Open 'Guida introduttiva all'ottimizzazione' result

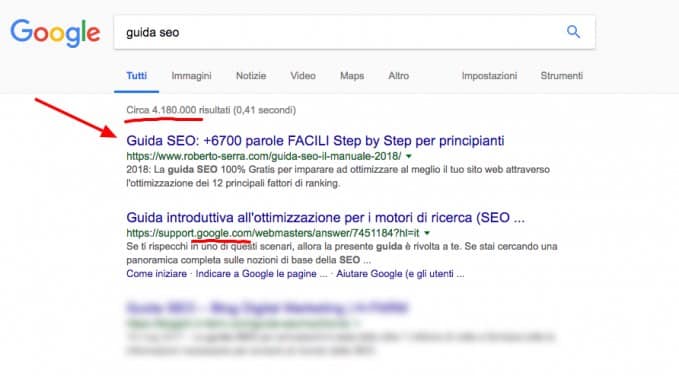pos(325,217)
